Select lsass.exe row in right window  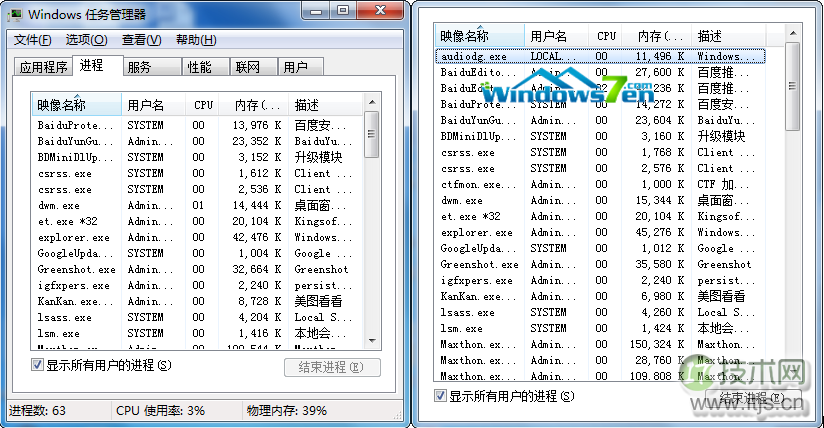[600, 313]
